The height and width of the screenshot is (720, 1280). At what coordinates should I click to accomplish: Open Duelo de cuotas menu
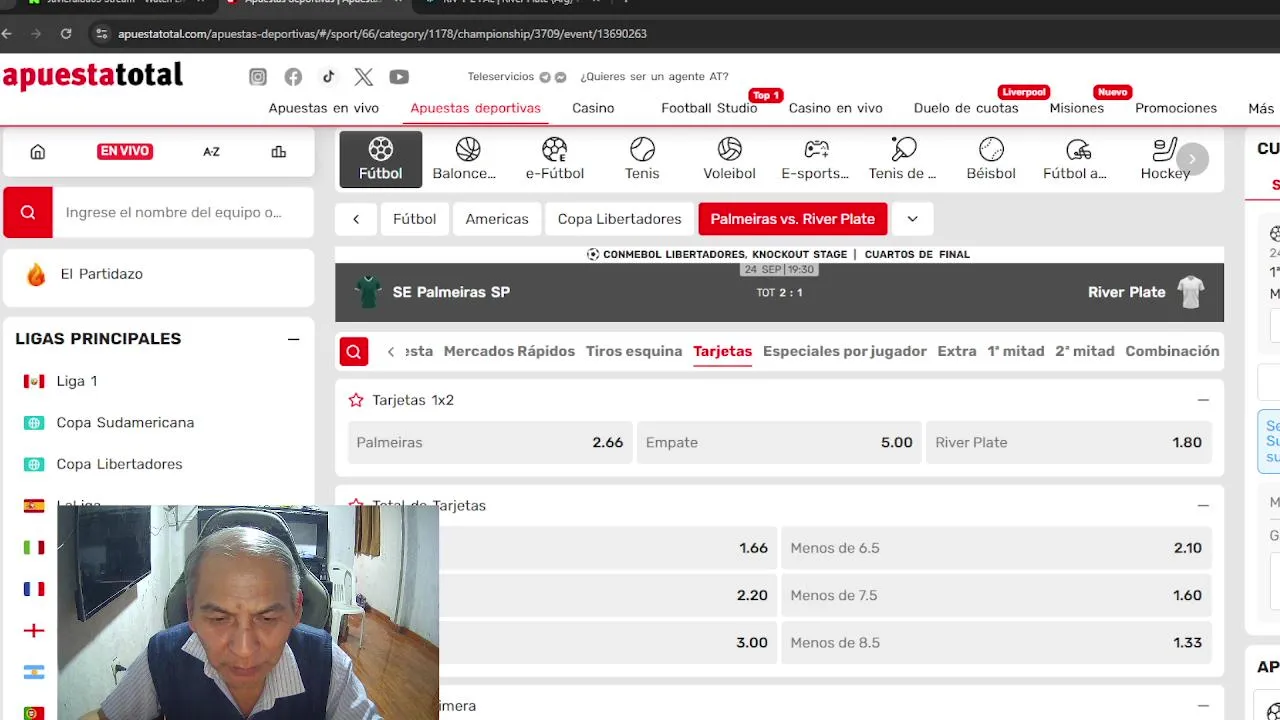pyautogui.click(x=966, y=108)
